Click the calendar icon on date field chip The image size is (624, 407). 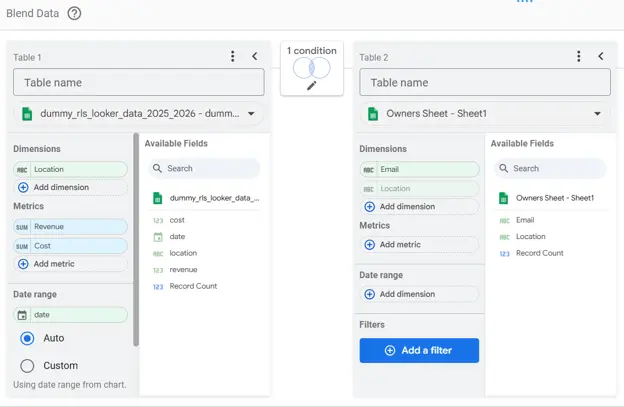pyautogui.click(x=22, y=315)
